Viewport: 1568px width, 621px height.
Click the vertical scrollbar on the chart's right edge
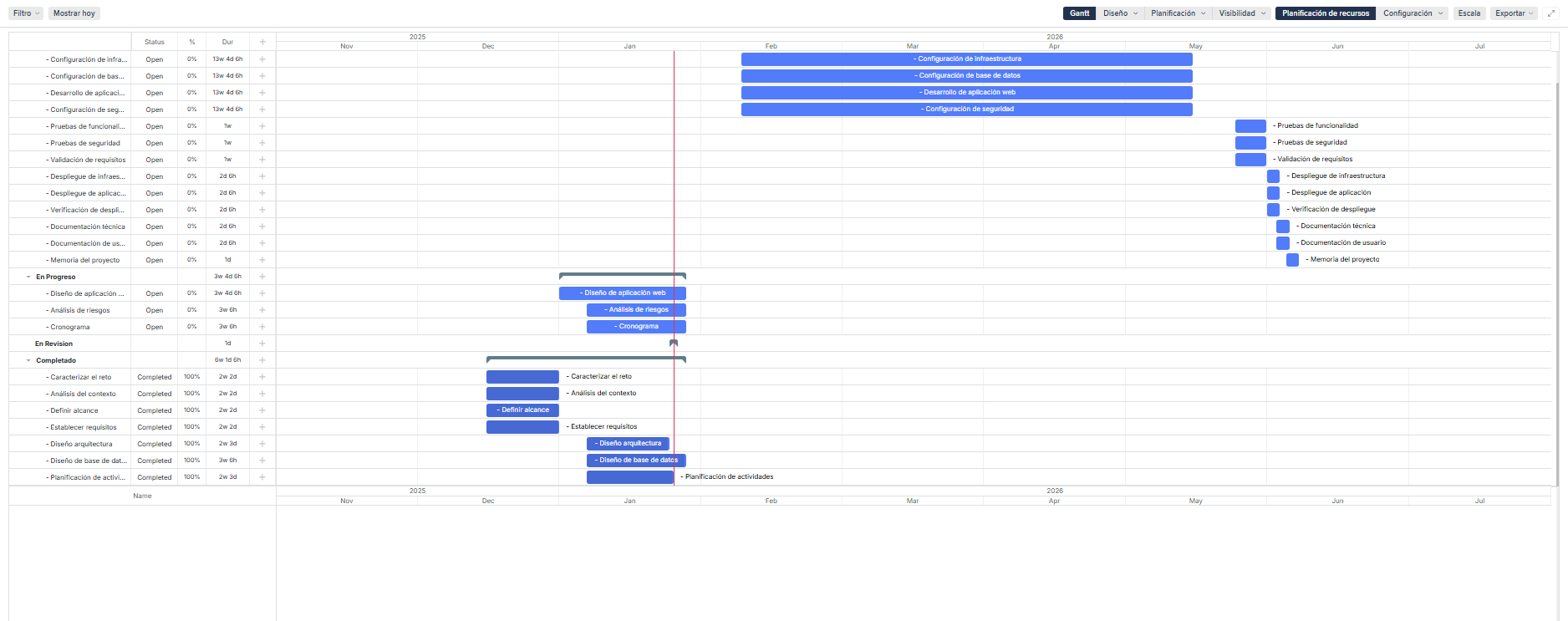(1557, 284)
